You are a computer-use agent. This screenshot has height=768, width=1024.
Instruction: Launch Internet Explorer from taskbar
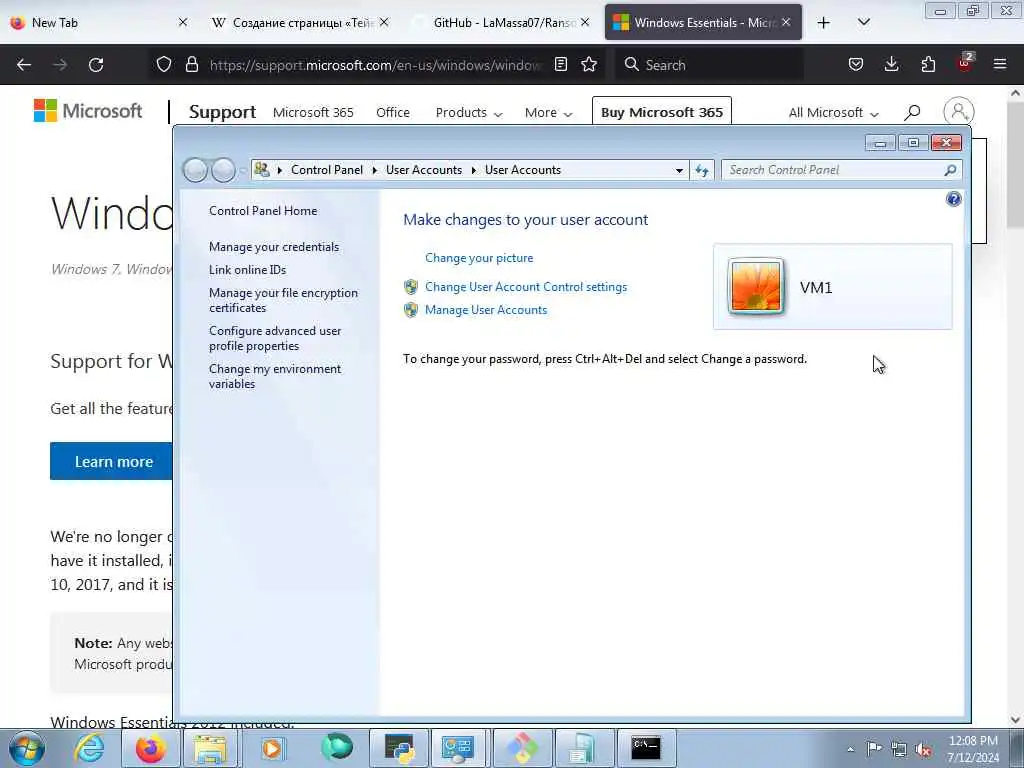pos(89,748)
